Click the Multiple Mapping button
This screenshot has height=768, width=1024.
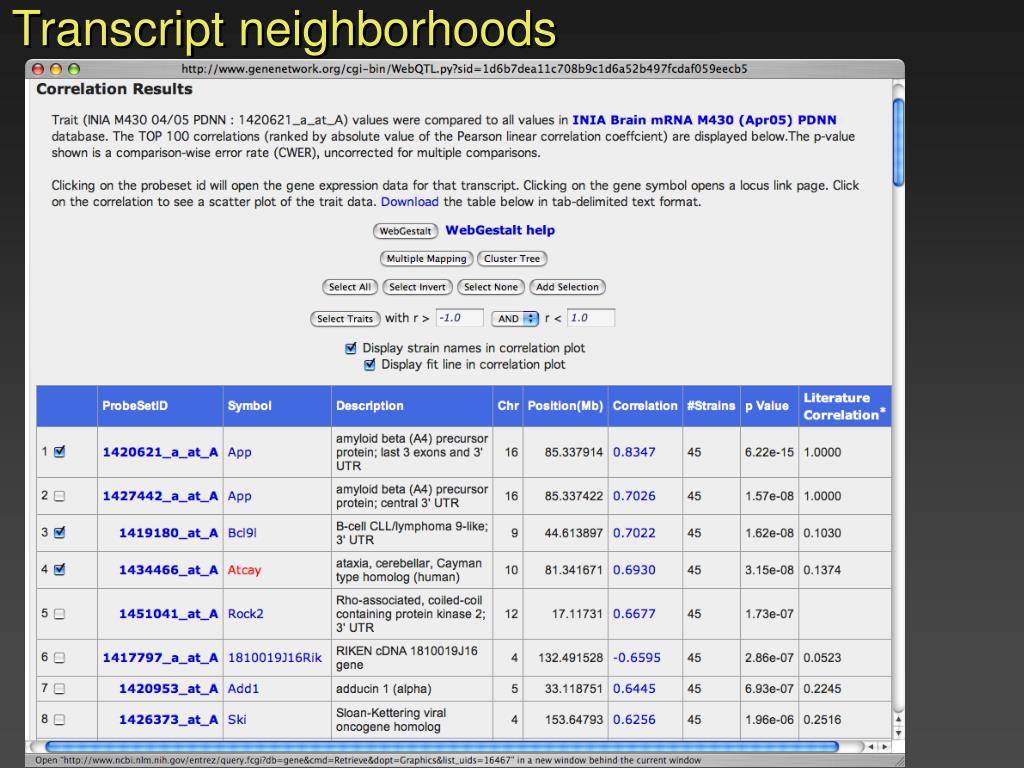(x=426, y=259)
